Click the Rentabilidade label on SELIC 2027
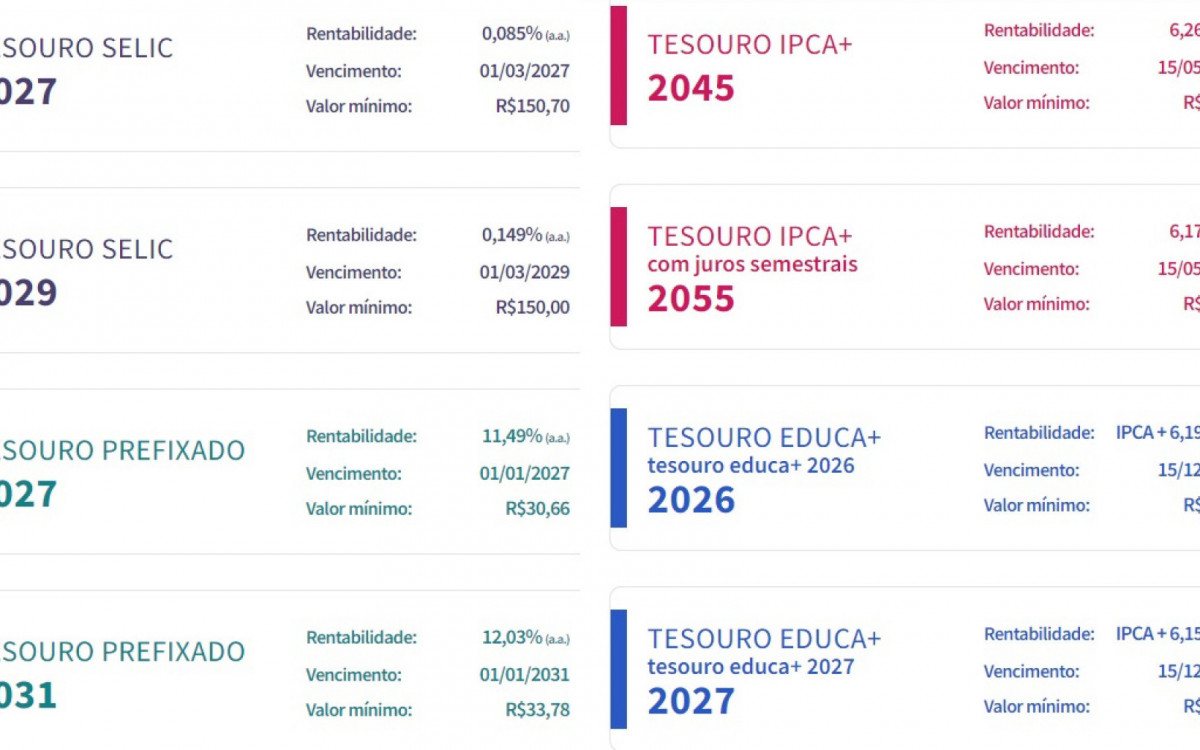Image resolution: width=1200 pixels, height=750 pixels. [361, 34]
